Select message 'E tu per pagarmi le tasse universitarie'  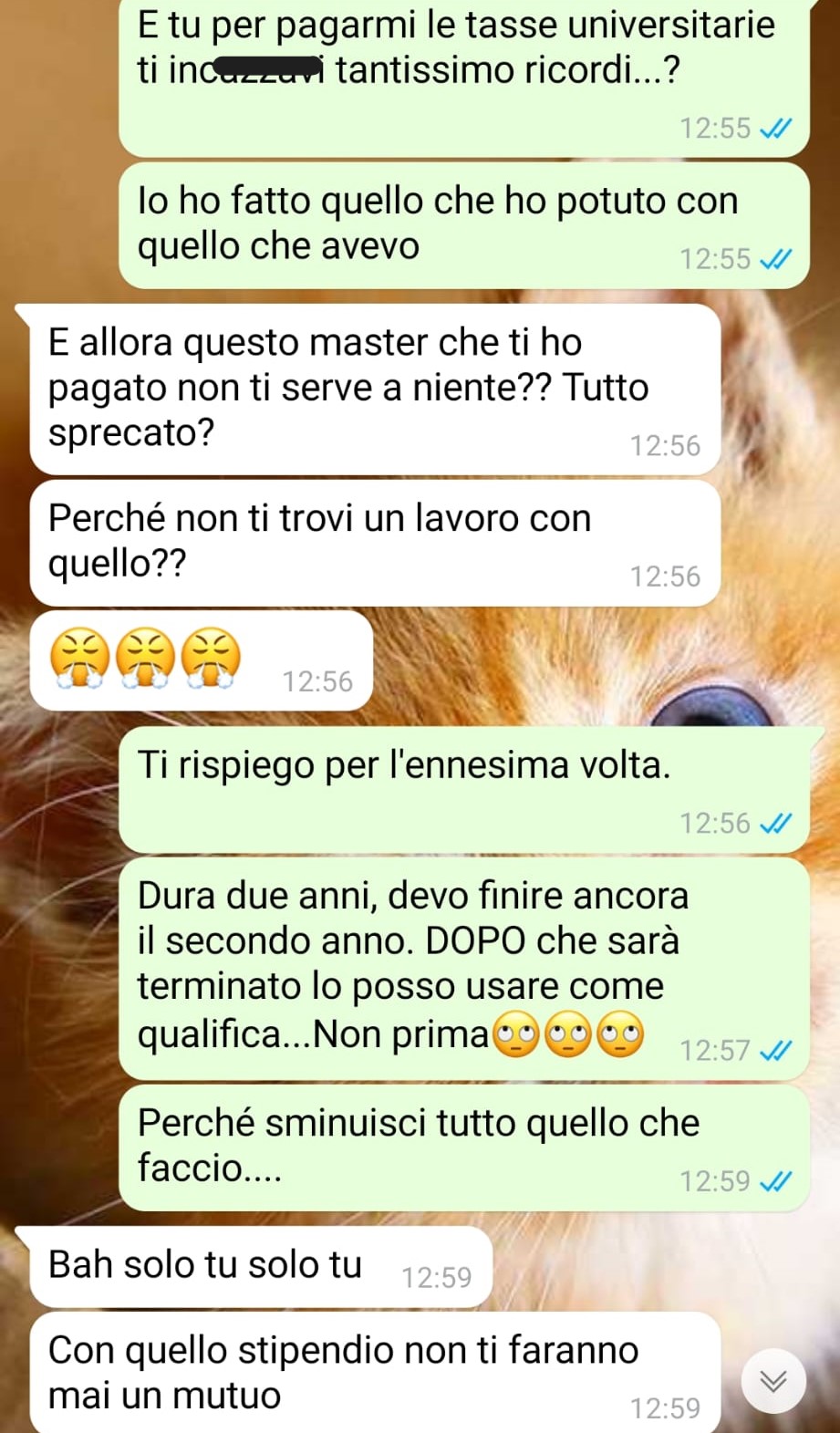click(464, 78)
